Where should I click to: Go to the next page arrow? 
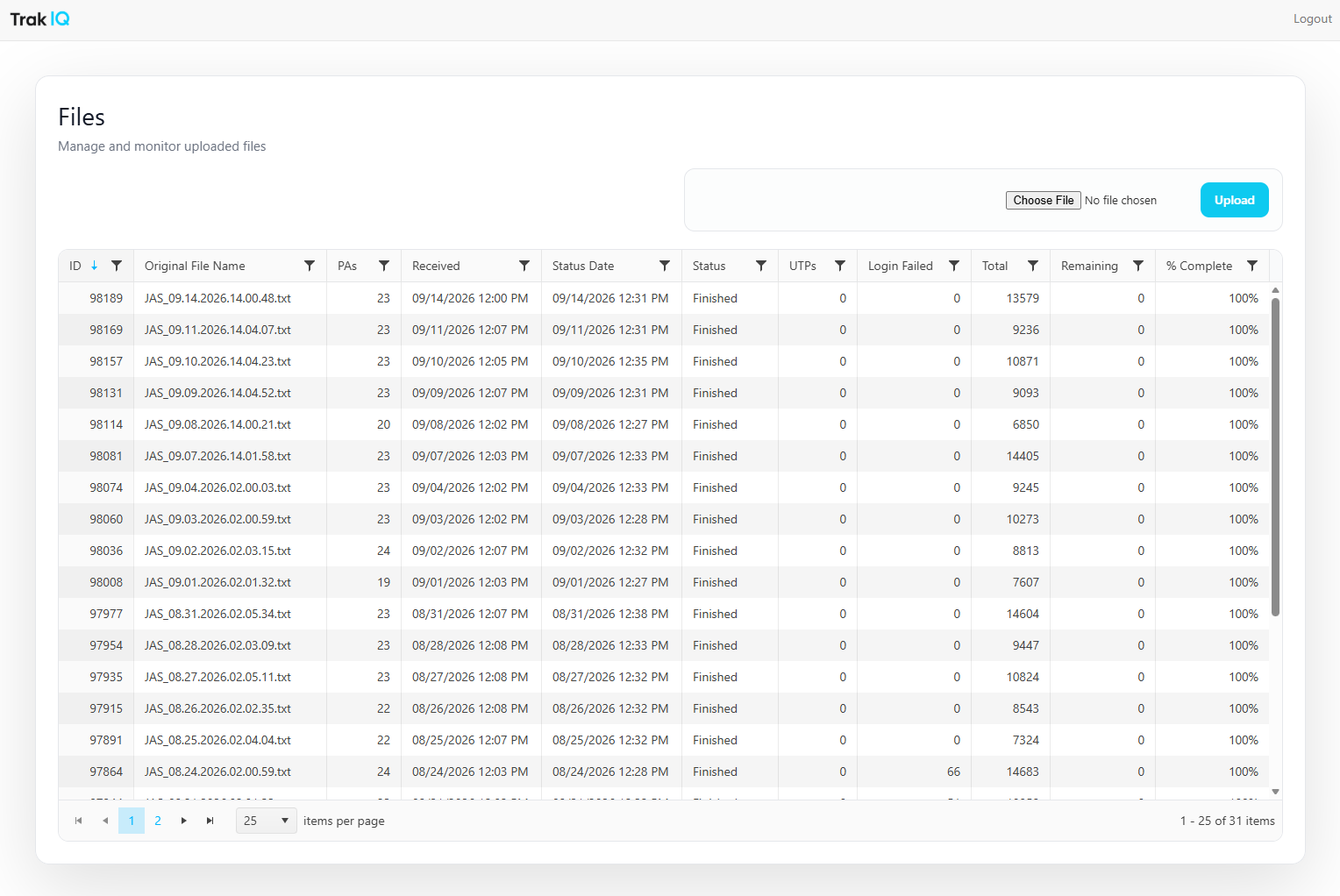click(x=184, y=821)
